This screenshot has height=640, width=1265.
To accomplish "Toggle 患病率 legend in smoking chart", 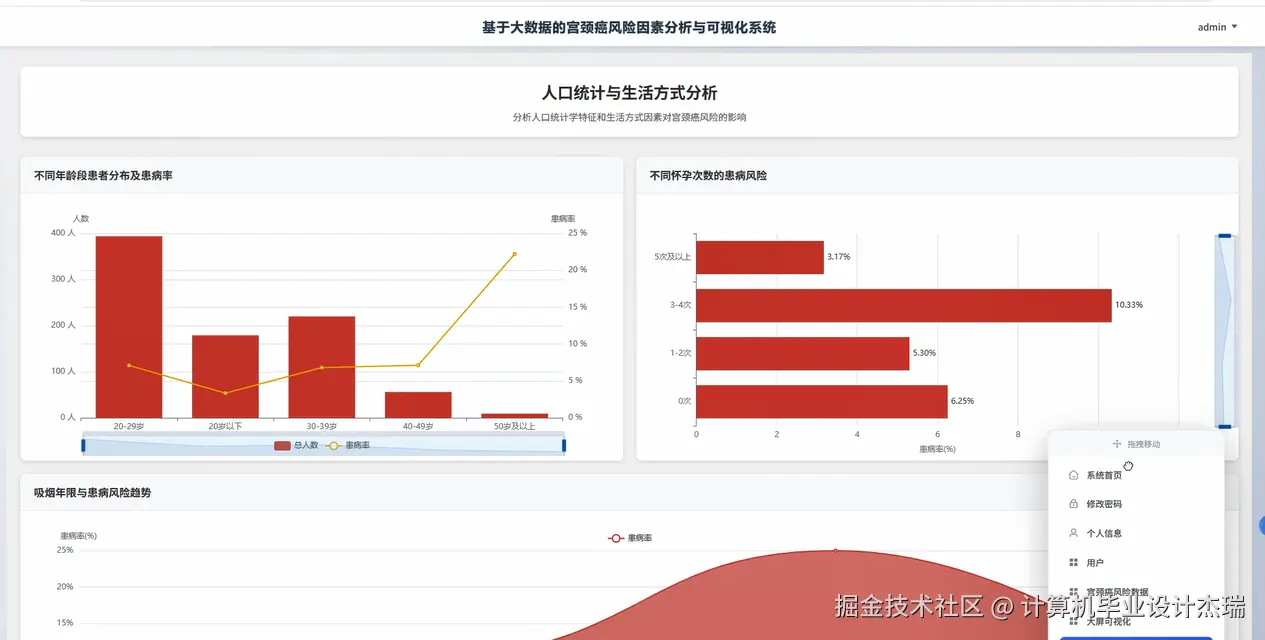I will (x=630, y=538).
